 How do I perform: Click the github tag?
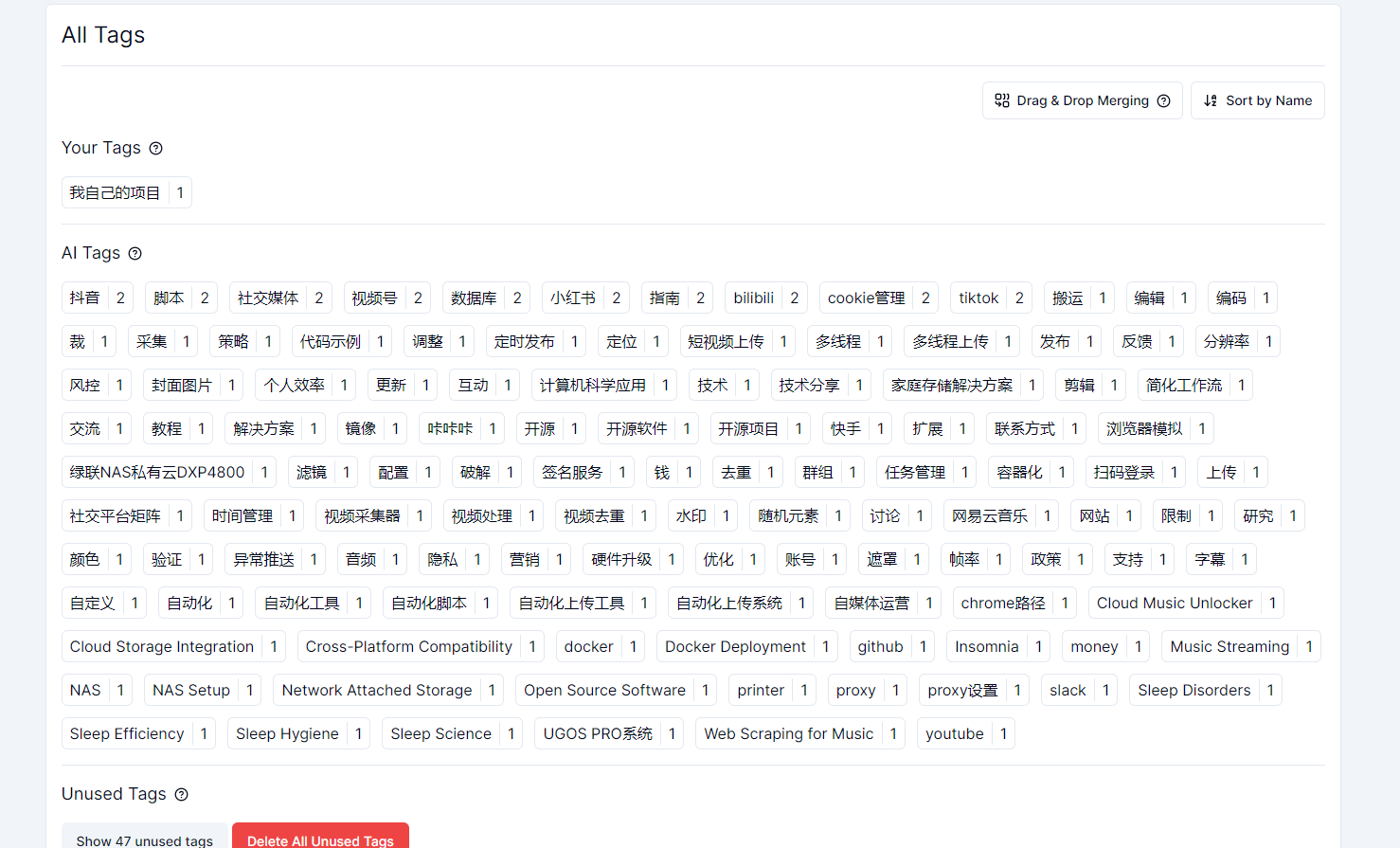pos(880,646)
